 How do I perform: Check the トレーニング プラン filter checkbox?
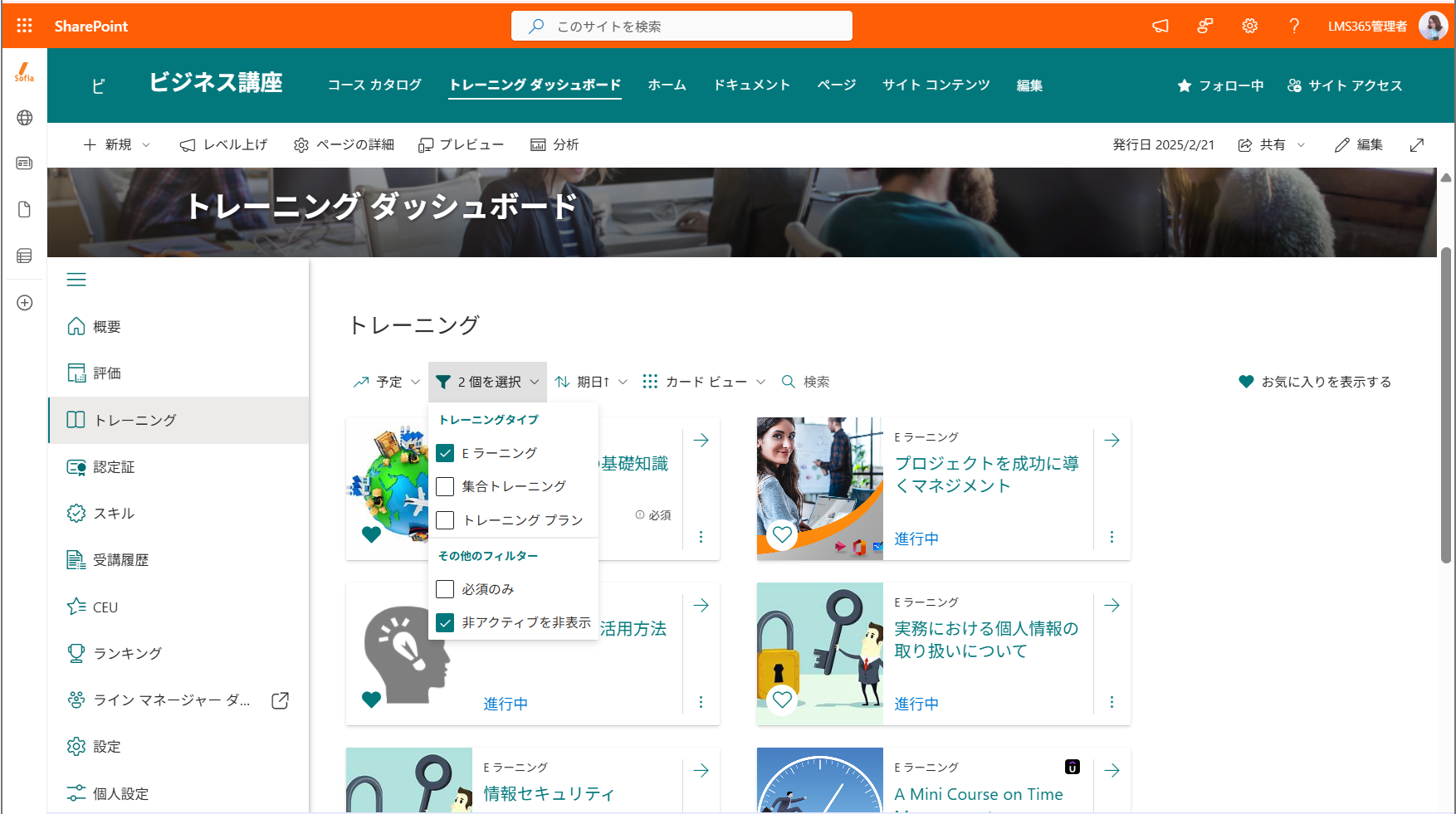445,520
